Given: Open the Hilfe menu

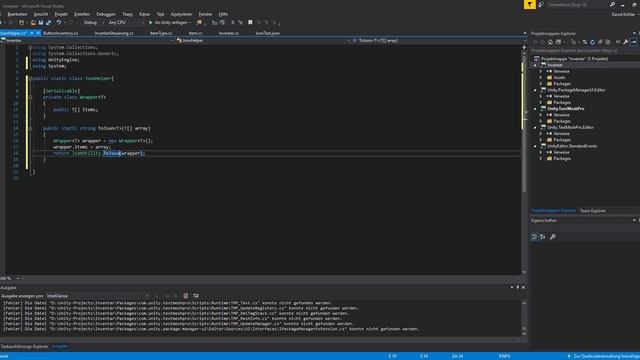Looking at the screenshot, I should (x=223, y=14).
